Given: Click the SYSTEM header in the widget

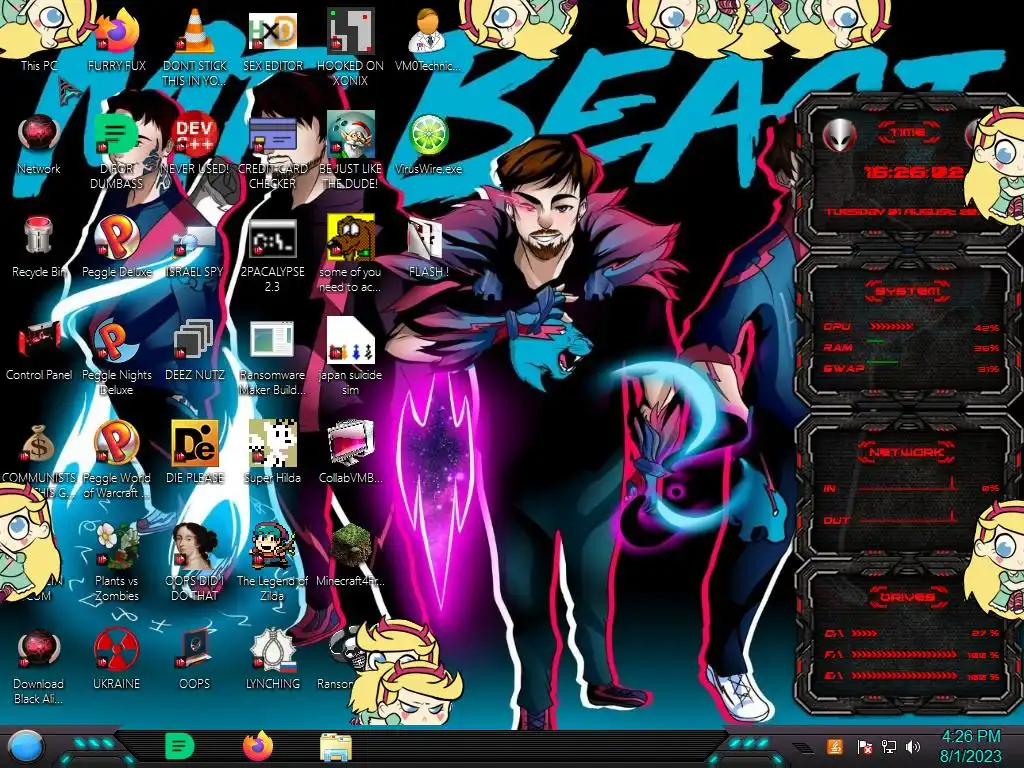Looking at the screenshot, I should (x=907, y=291).
